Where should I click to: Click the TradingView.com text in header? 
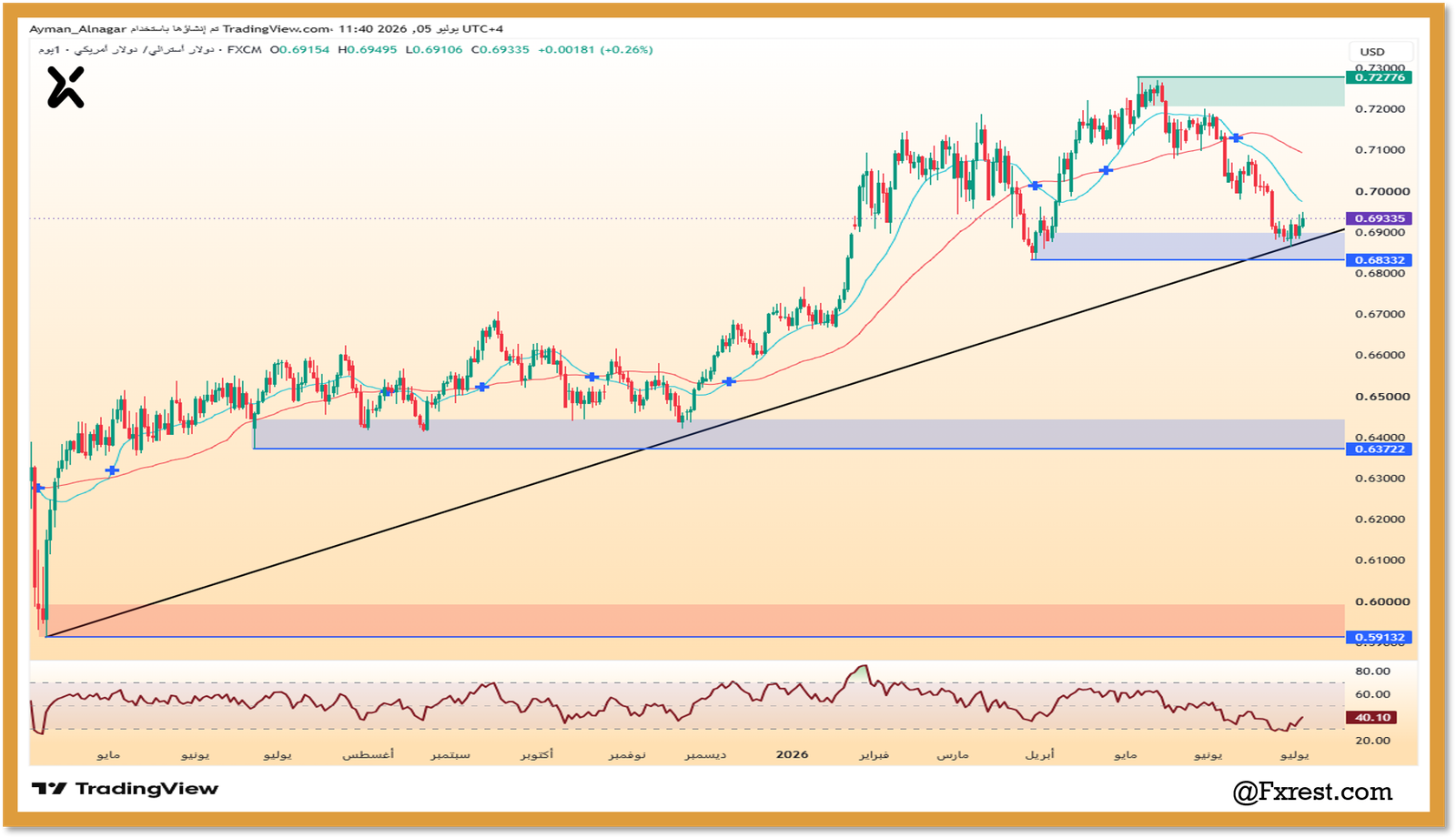pyautogui.click(x=277, y=29)
